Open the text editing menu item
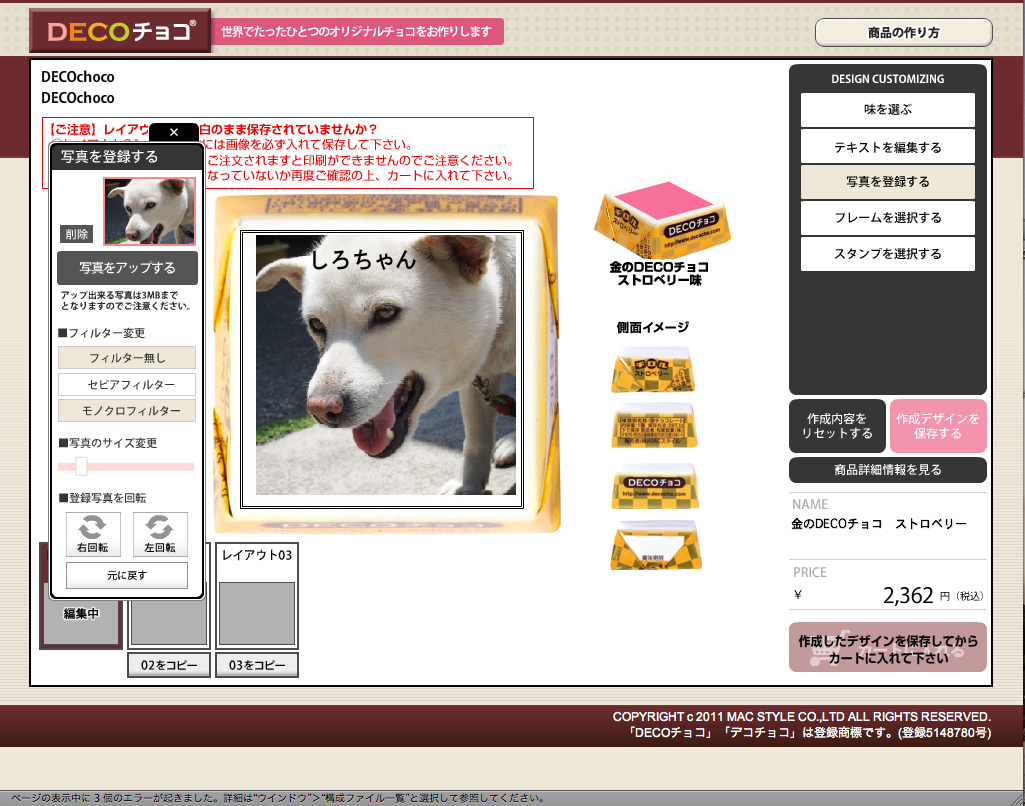This screenshot has width=1025, height=806. [887, 147]
